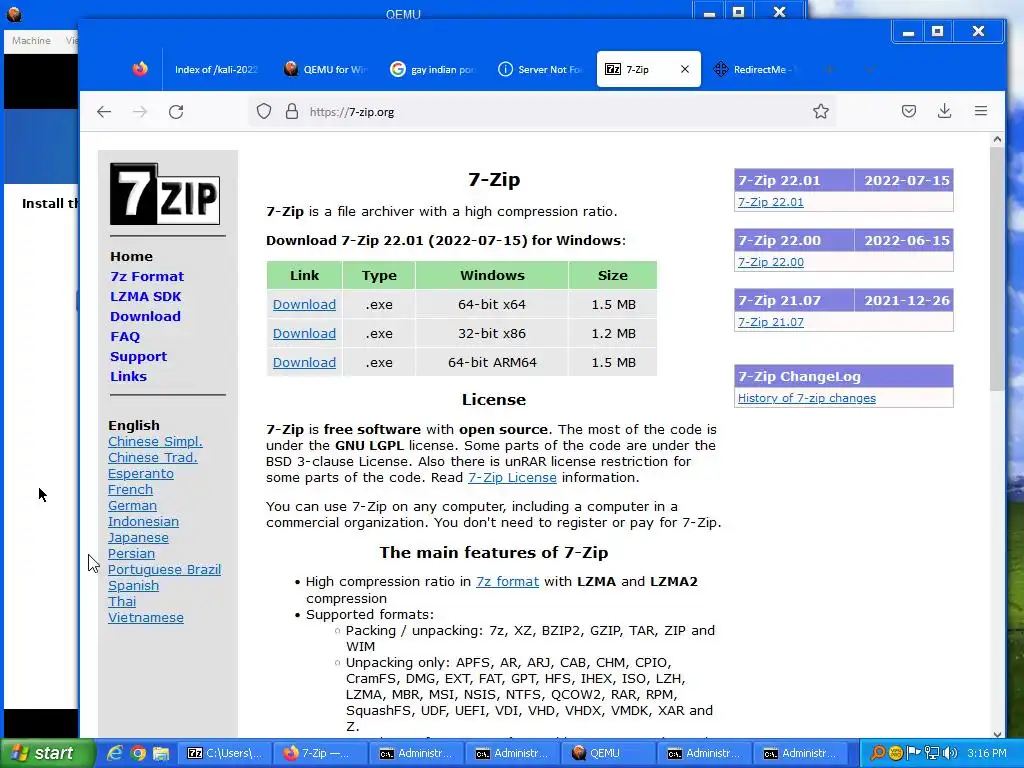This screenshot has height=768, width=1024.
Task: Open the Support sidebar link
Action: (x=138, y=357)
